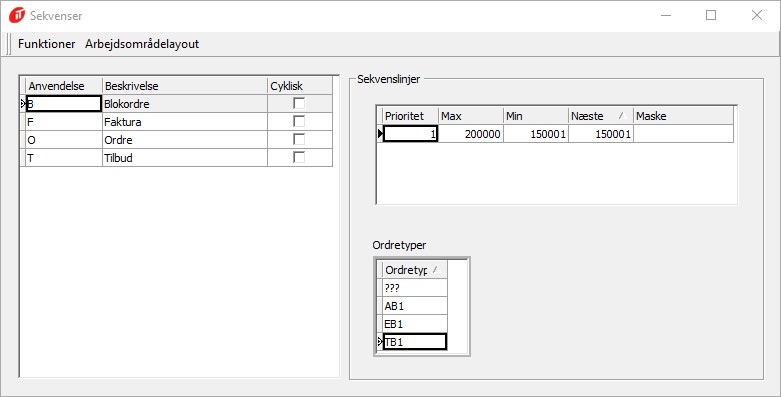Select the Anvendelse cell O
The image size is (781, 397).
tap(64, 139)
